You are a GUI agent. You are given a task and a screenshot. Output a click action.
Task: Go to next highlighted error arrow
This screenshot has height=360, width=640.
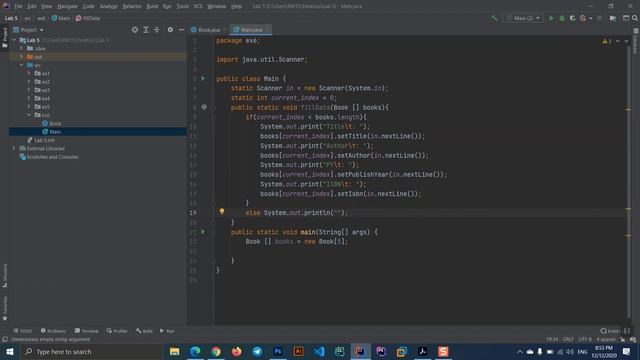point(626,41)
